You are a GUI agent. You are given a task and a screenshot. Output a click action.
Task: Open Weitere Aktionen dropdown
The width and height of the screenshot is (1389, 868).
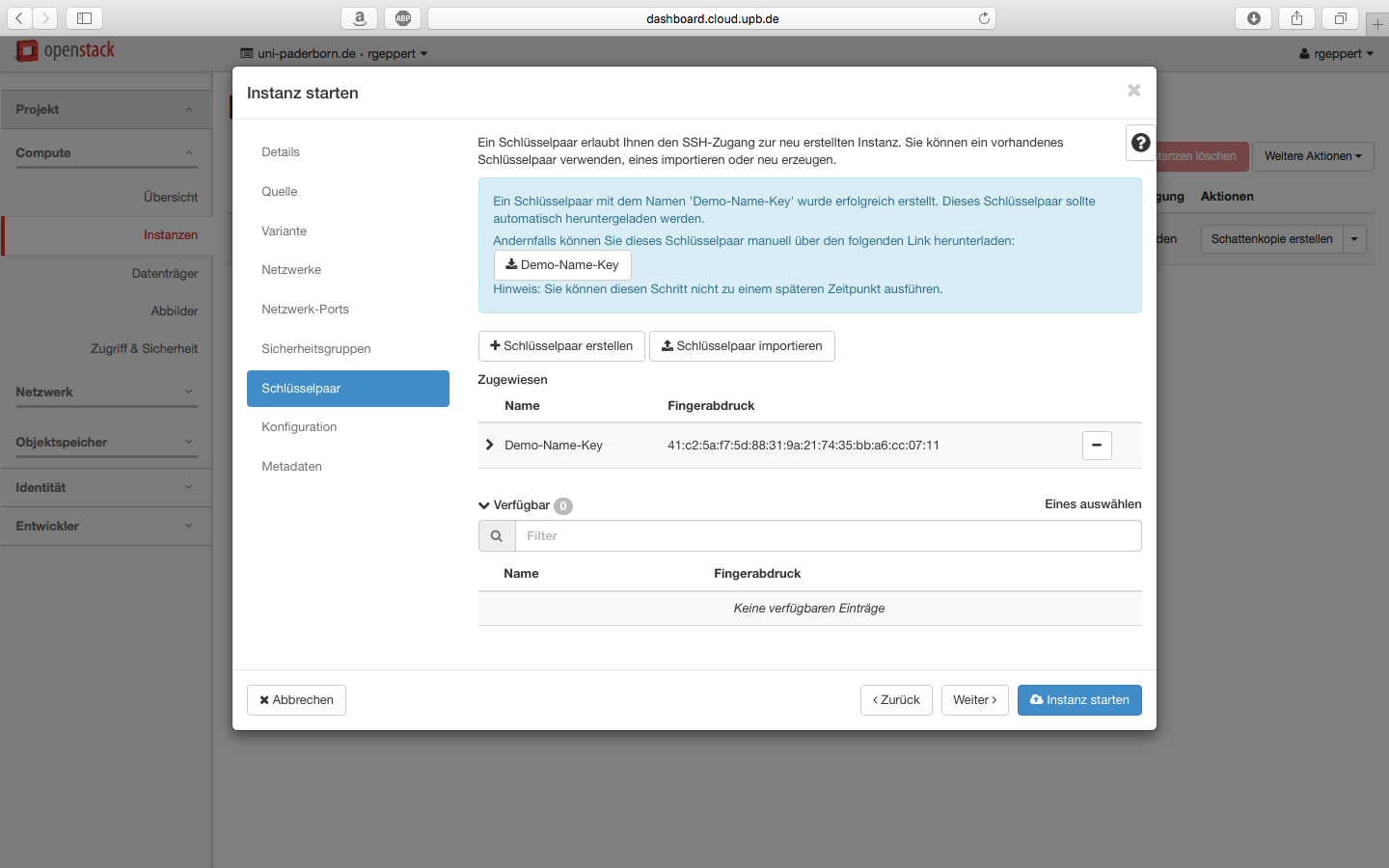(1313, 156)
